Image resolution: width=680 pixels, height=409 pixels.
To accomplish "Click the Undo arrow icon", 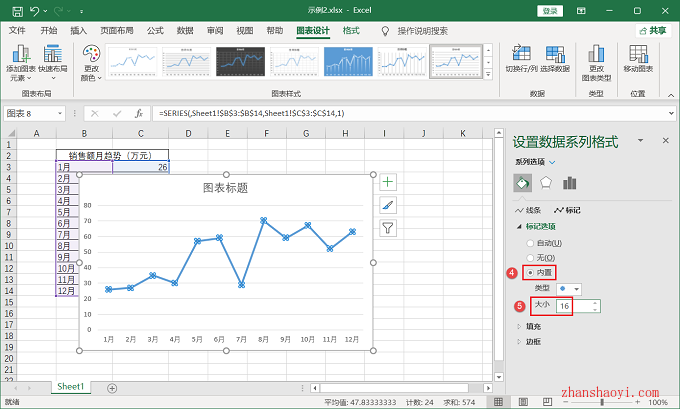I will 35,11.
